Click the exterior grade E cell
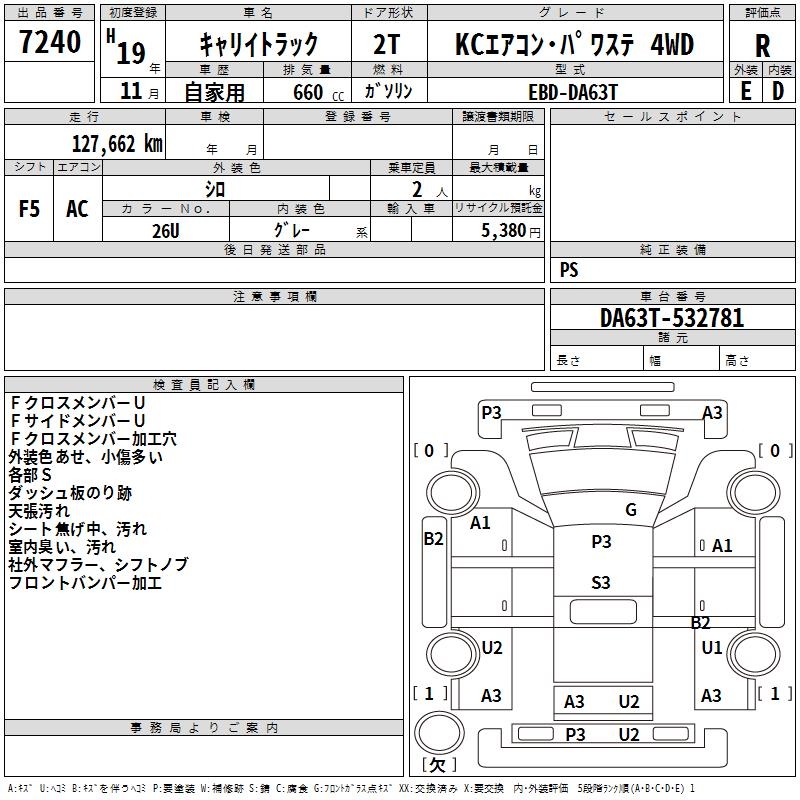This screenshot has height=800, width=800. (x=745, y=90)
